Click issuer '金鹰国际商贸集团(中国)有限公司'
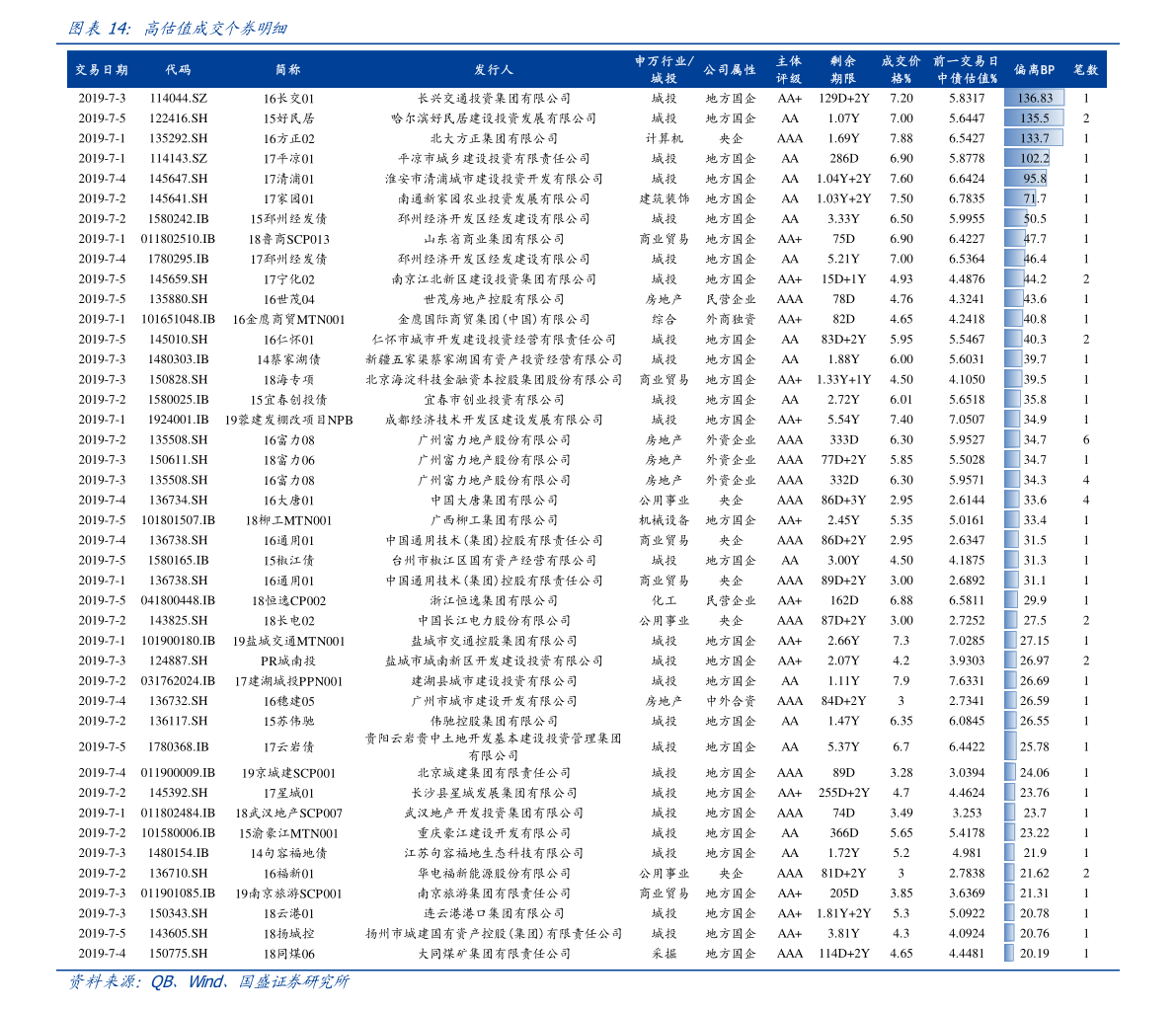 (494, 320)
